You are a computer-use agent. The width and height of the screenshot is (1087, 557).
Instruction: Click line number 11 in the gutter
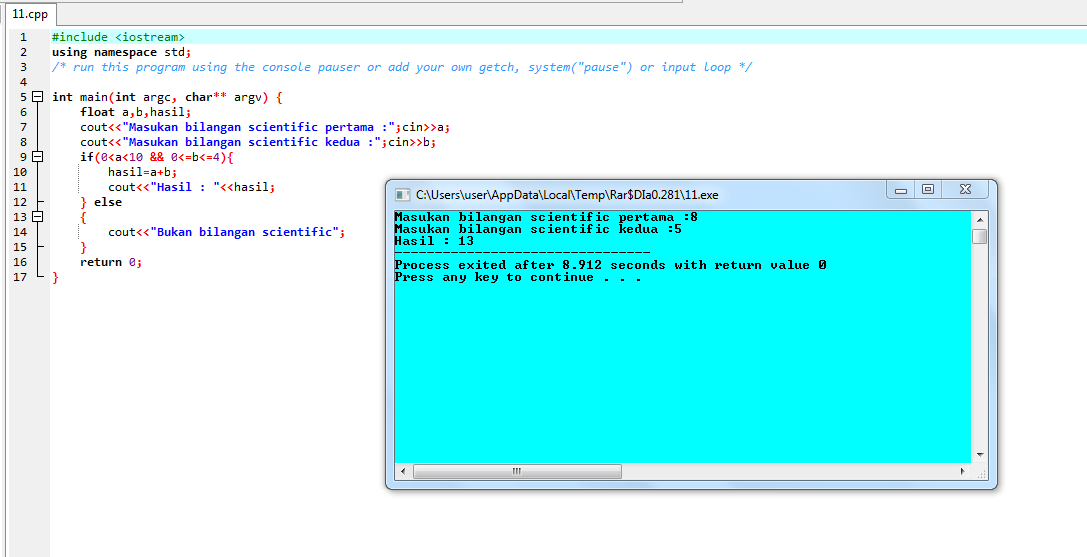coord(19,187)
